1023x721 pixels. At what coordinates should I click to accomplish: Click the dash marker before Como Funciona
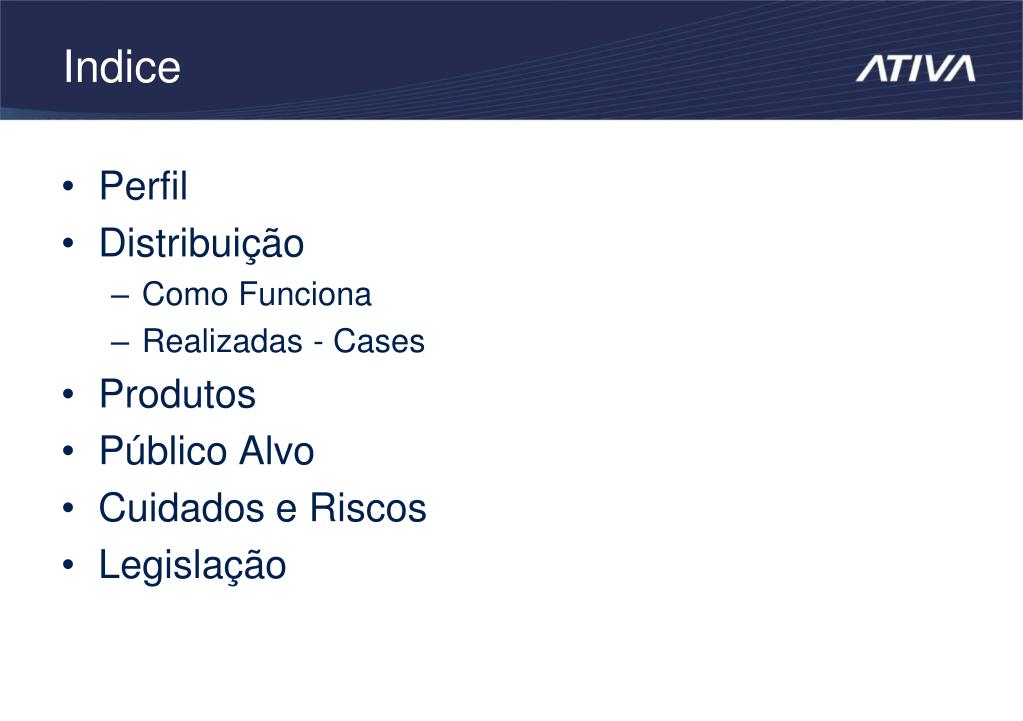click(120, 296)
